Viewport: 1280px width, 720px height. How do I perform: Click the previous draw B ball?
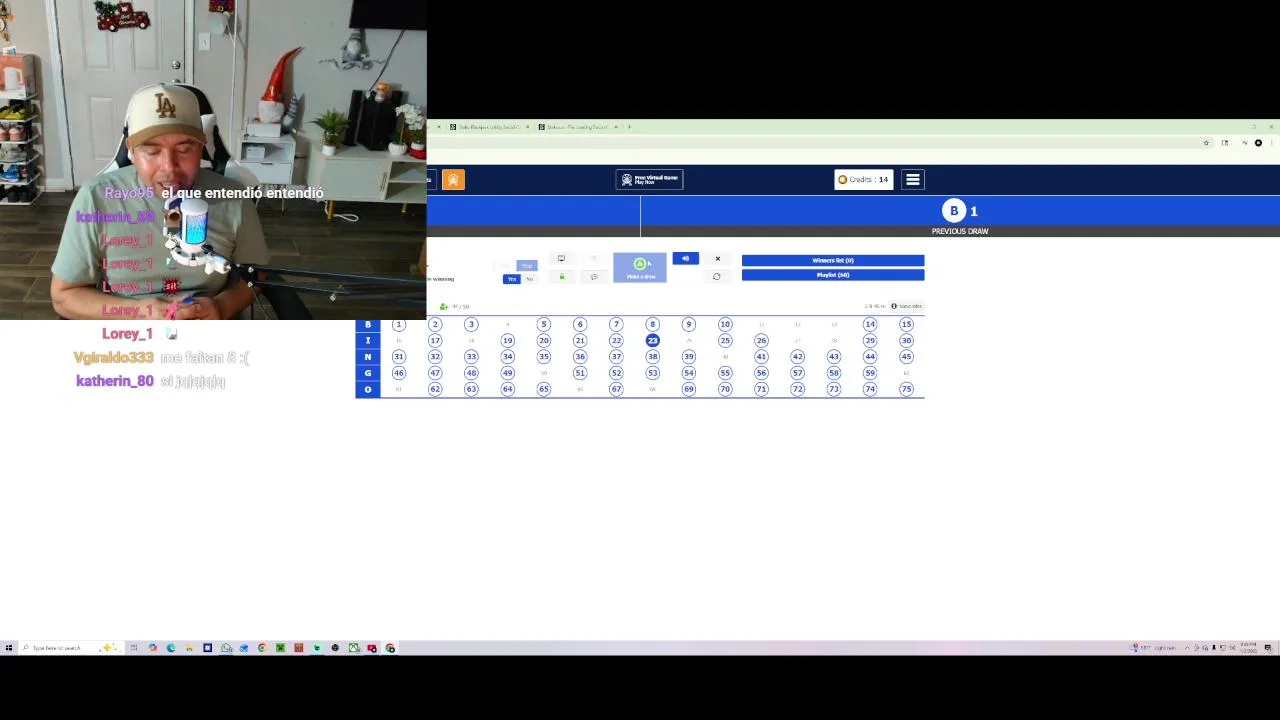point(953,210)
